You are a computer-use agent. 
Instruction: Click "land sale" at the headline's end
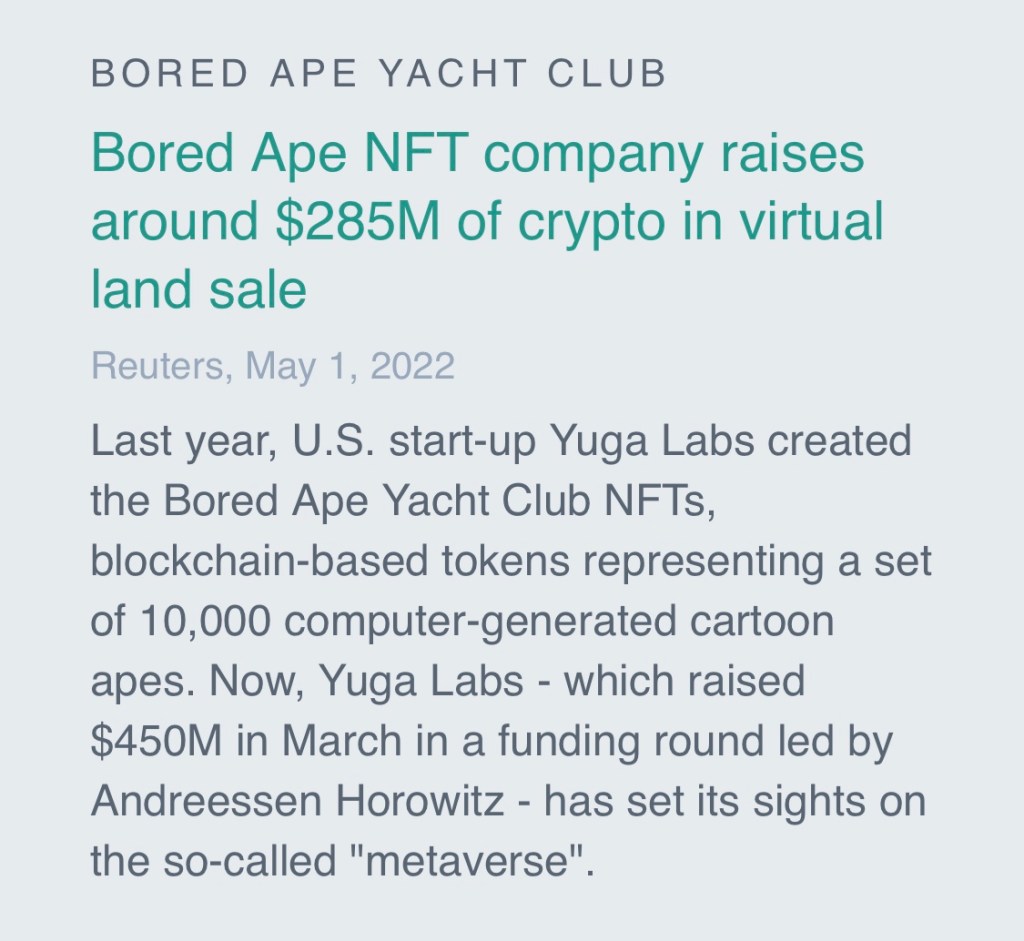click(x=198, y=289)
